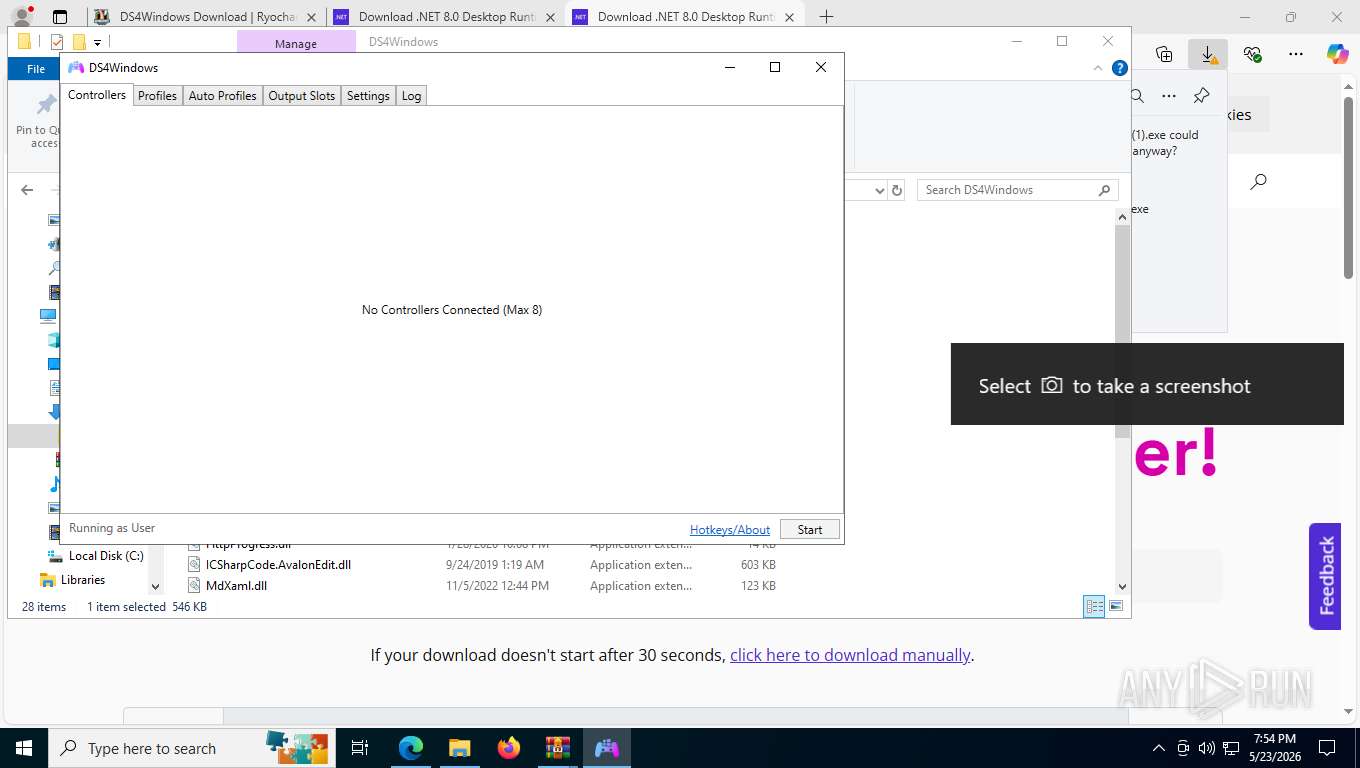1360x768 pixels.
Task: Click the Explorer quick access Properties checkmark icon
Action: (x=56, y=42)
